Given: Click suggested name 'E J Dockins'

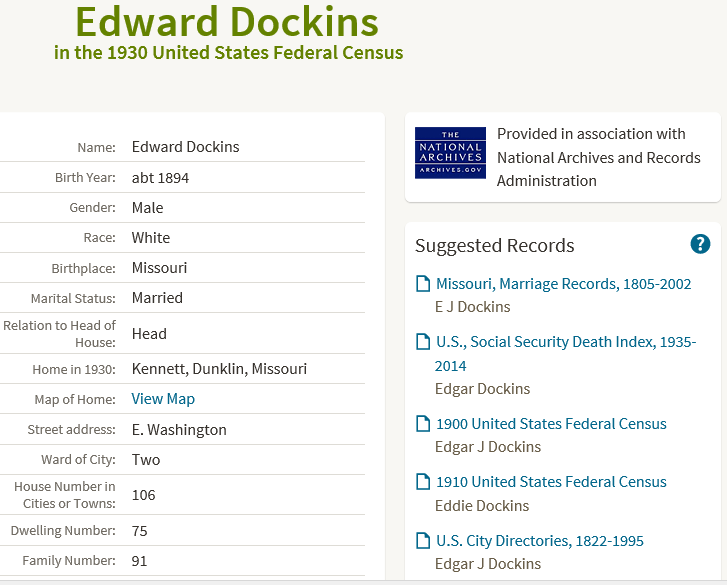Looking at the screenshot, I should pyautogui.click(x=472, y=307).
